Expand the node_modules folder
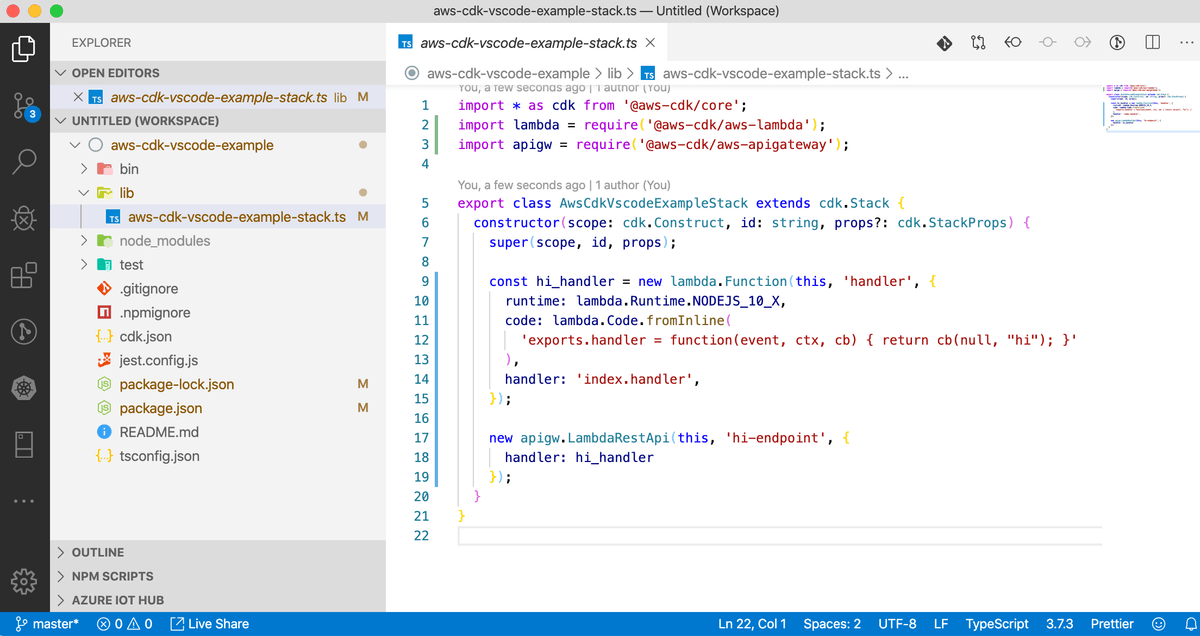The width and height of the screenshot is (1200, 636). pos(133,240)
